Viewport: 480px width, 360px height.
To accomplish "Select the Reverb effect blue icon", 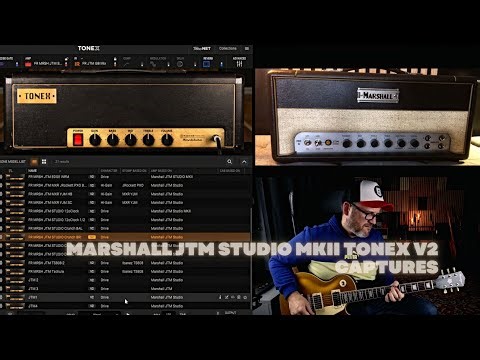I will click(207, 64).
